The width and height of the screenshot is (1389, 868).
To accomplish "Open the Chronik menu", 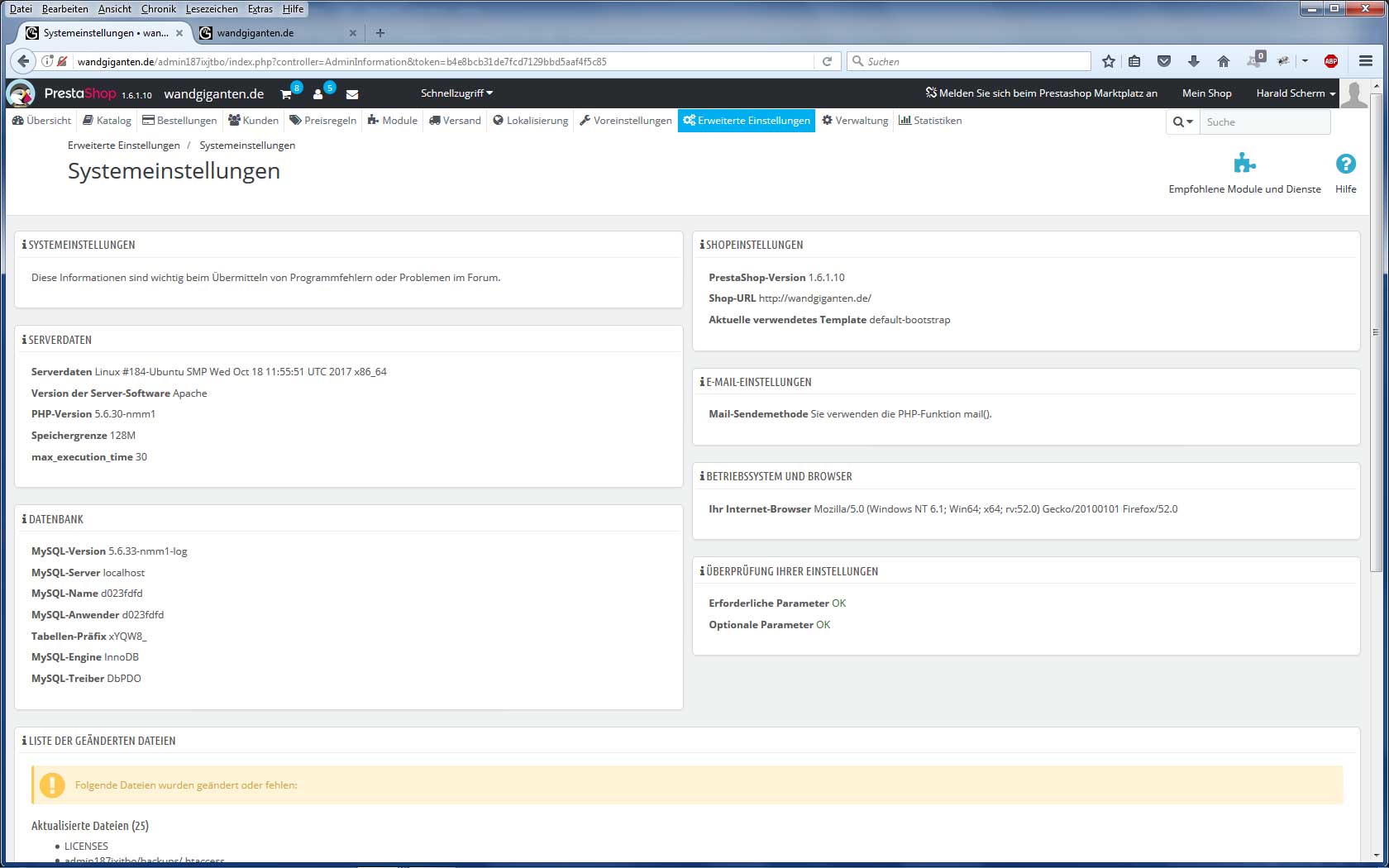I will tap(158, 9).
